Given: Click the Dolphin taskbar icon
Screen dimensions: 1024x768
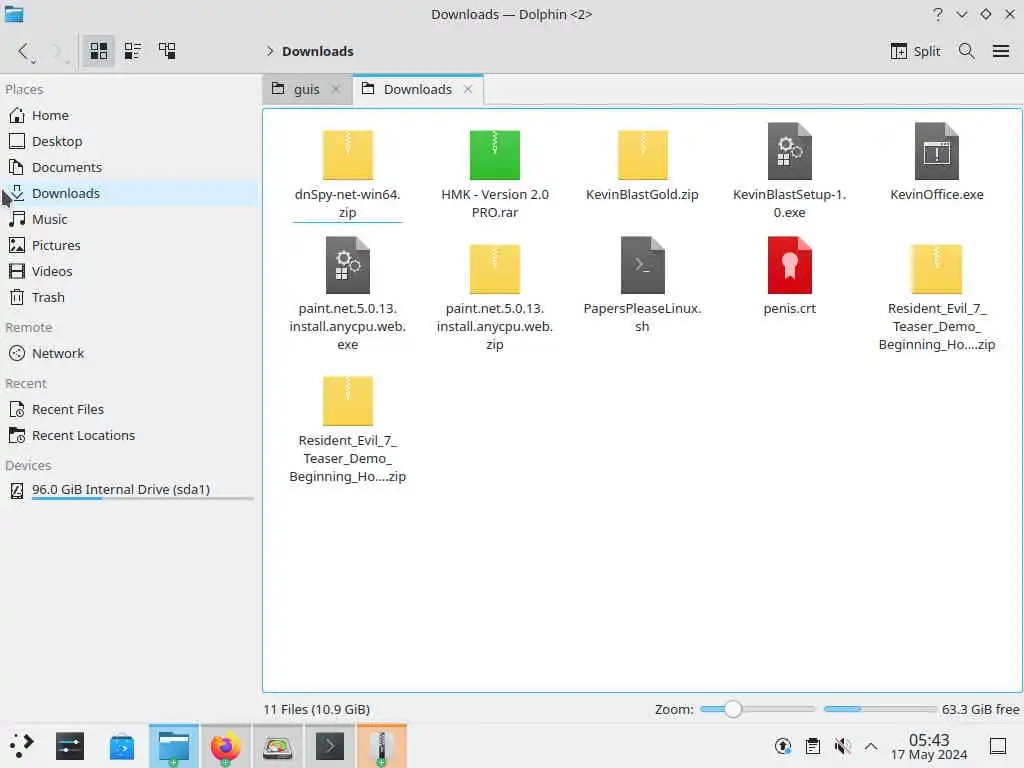Looking at the screenshot, I should (x=174, y=746).
